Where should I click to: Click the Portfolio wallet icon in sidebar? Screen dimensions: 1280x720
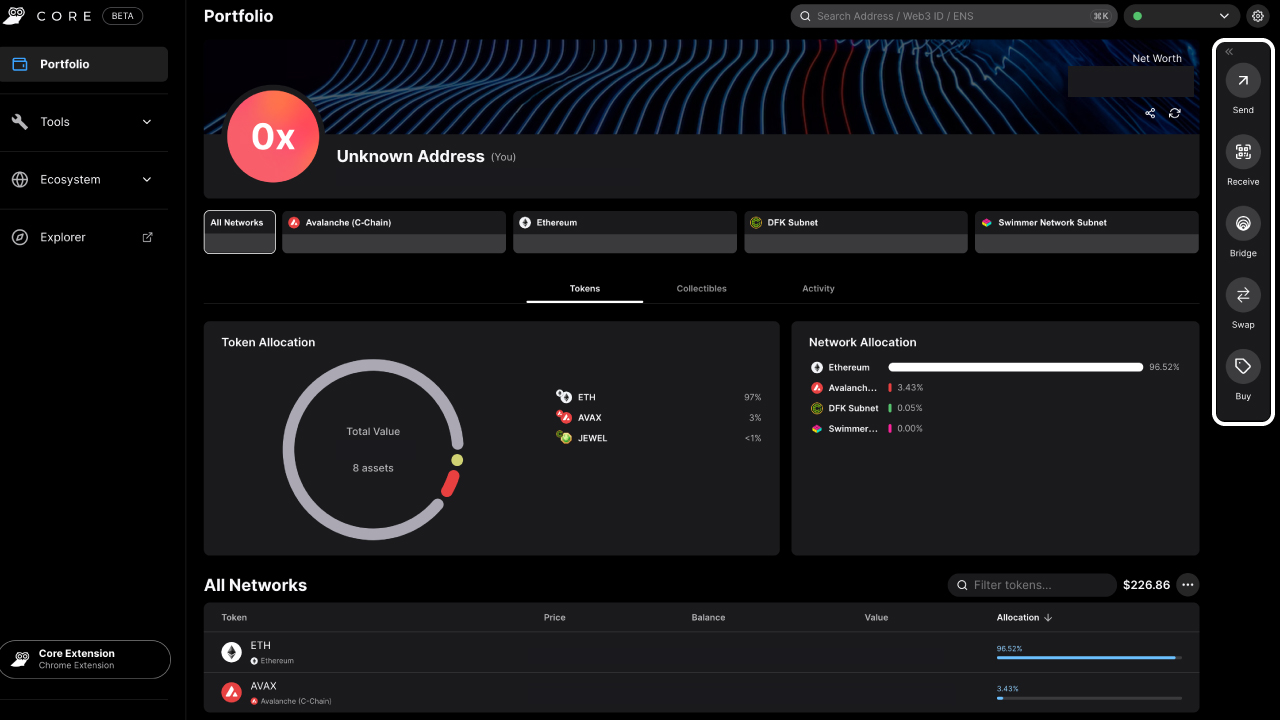click(19, 64)
